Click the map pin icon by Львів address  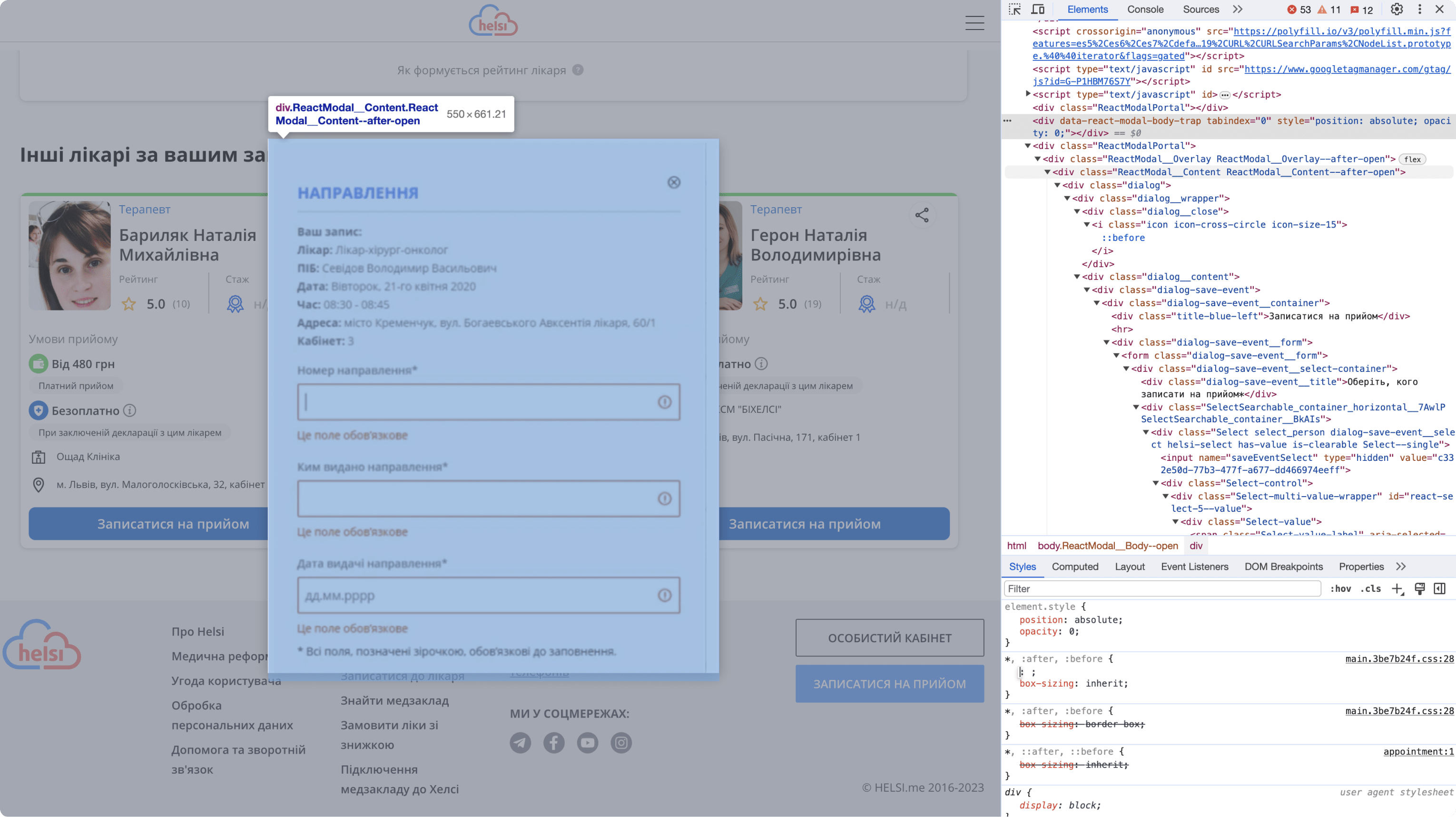39,485
